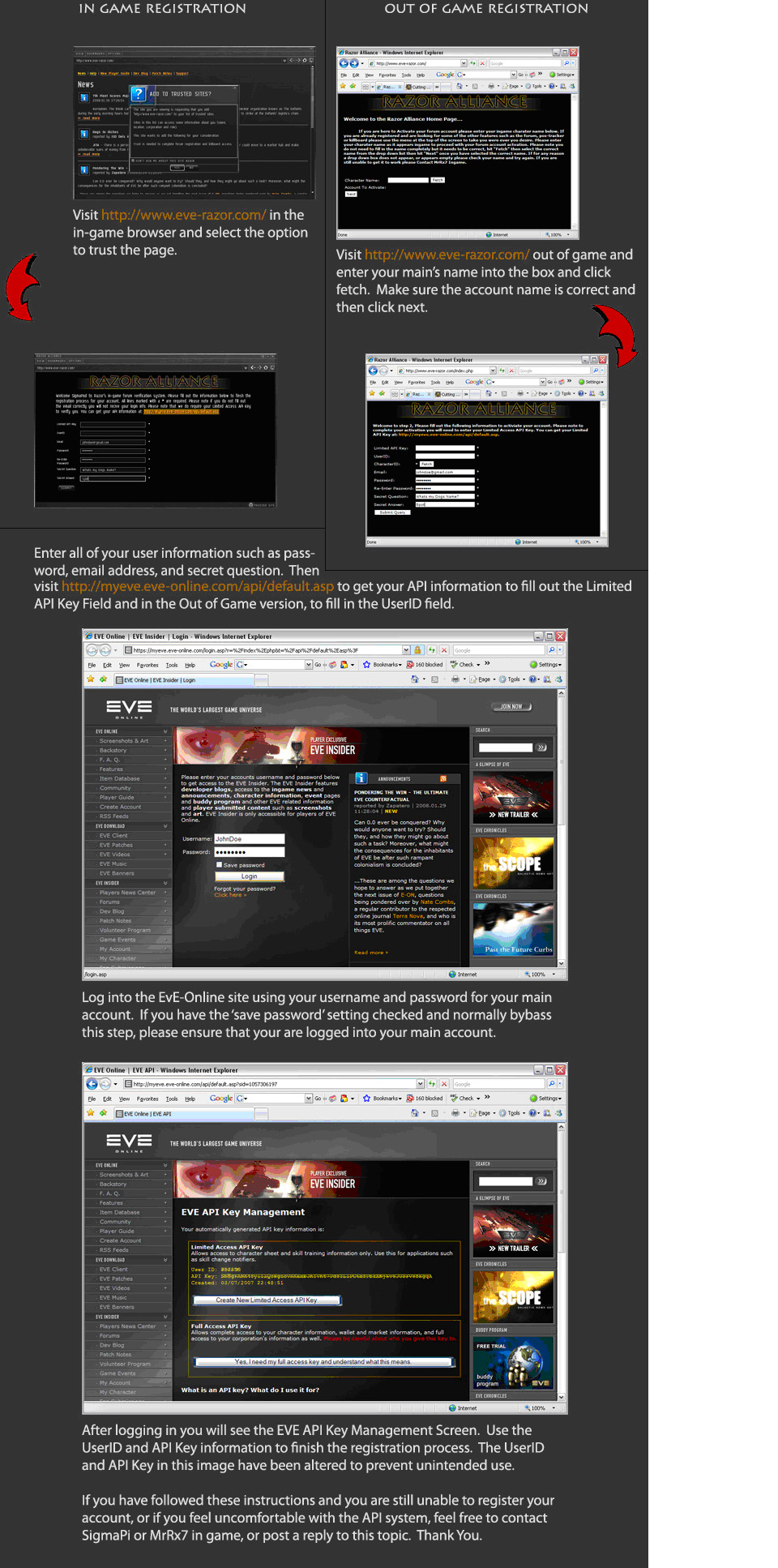Screen dimensions: 778x1568
Task: Click the Forgot password Click here link
Action: [x=229, y=895]
